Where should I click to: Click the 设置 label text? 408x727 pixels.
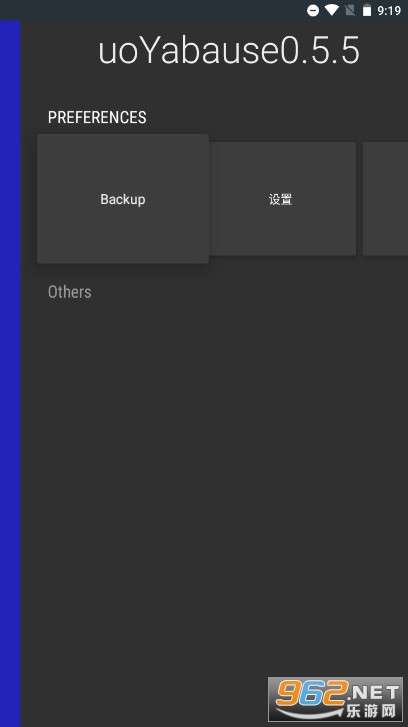(280, 199)
